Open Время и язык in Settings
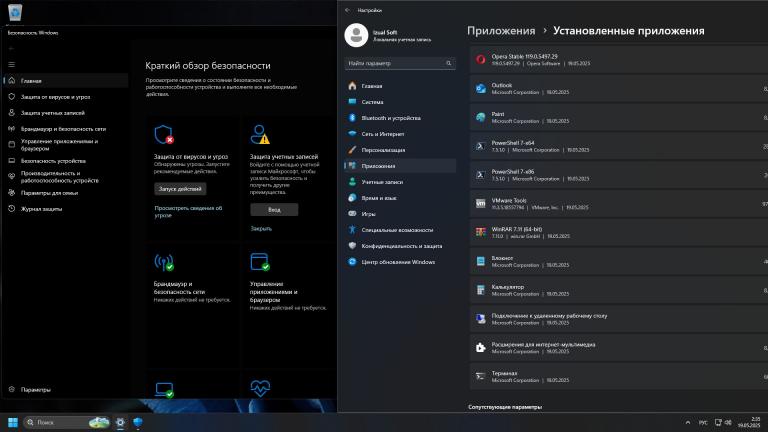768x432 pixels. 400,198
